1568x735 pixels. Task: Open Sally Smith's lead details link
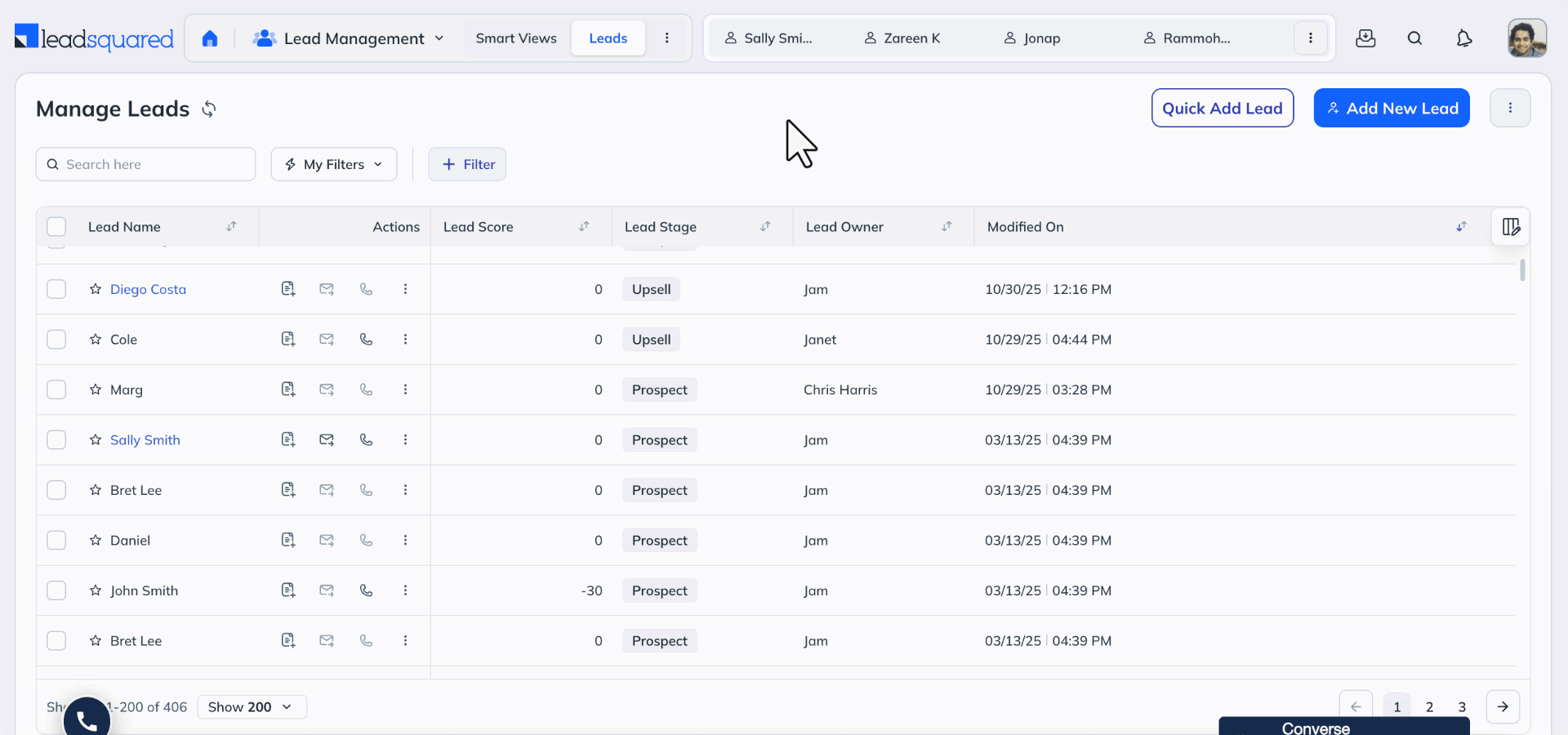click(145, 439)
